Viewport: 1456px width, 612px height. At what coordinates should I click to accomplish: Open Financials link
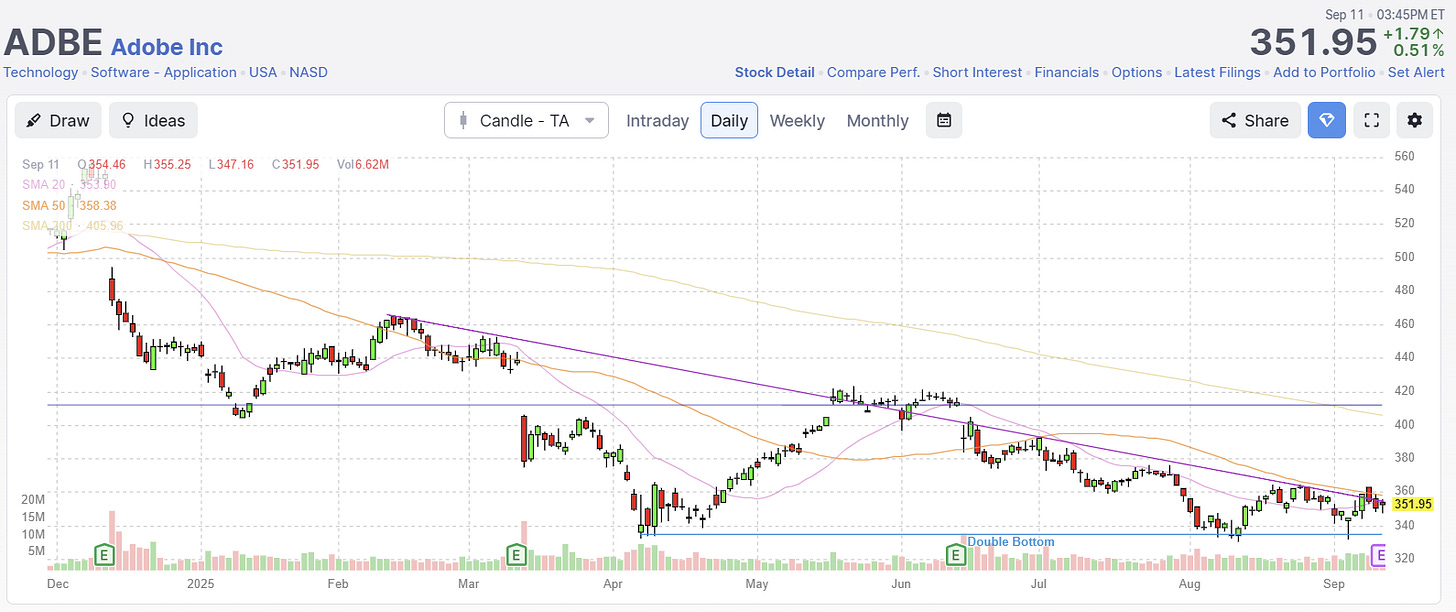1066,72
